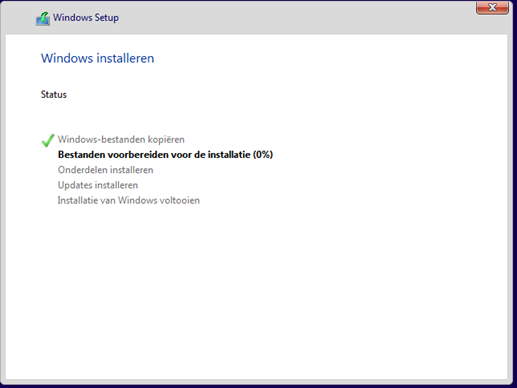Click the green checkmark beside Windows-bestanden kopiëren
This screenshot has width=517, height=388.
(48, 140)
